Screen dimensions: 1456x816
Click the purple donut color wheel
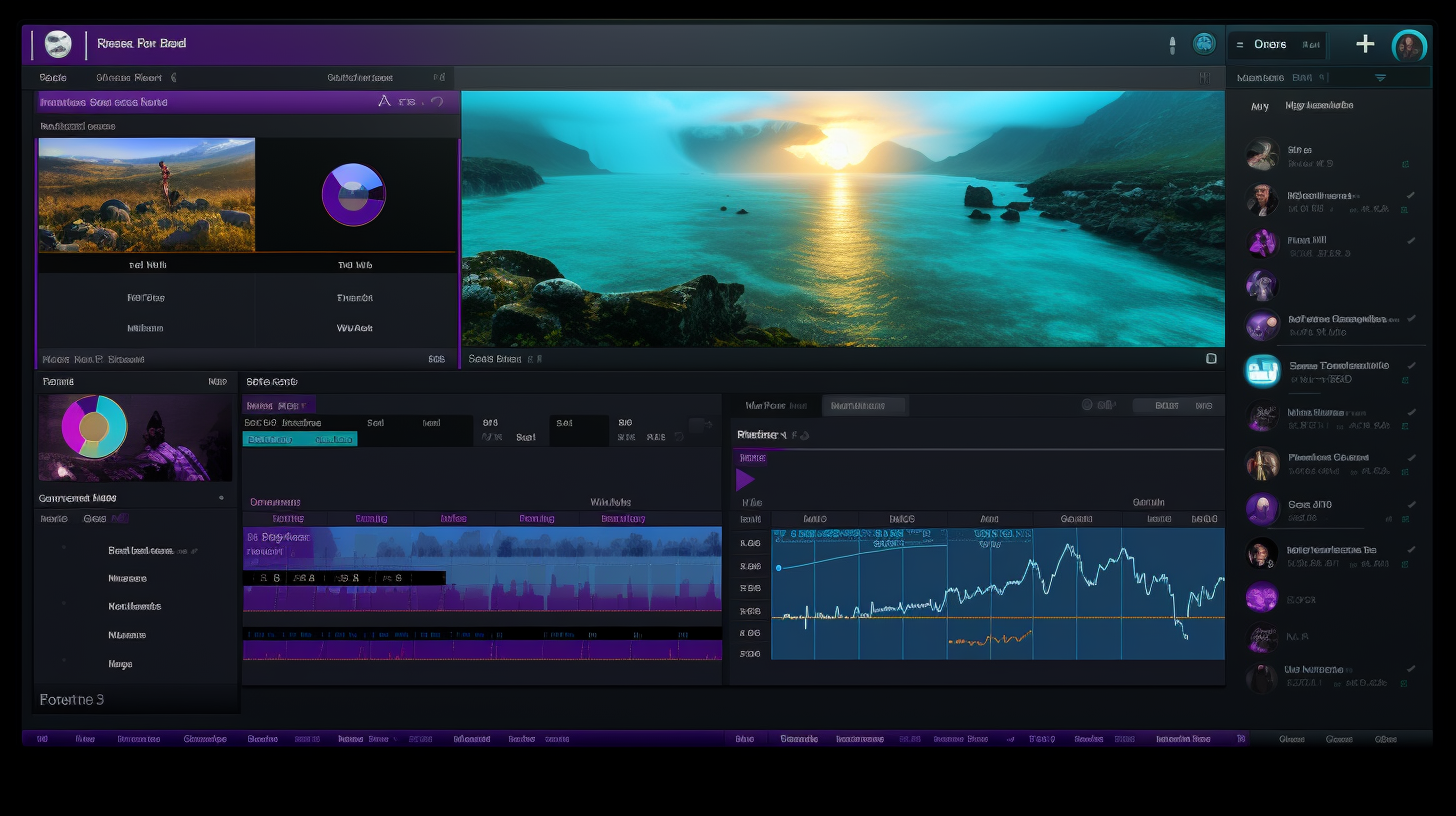[353, 195]
